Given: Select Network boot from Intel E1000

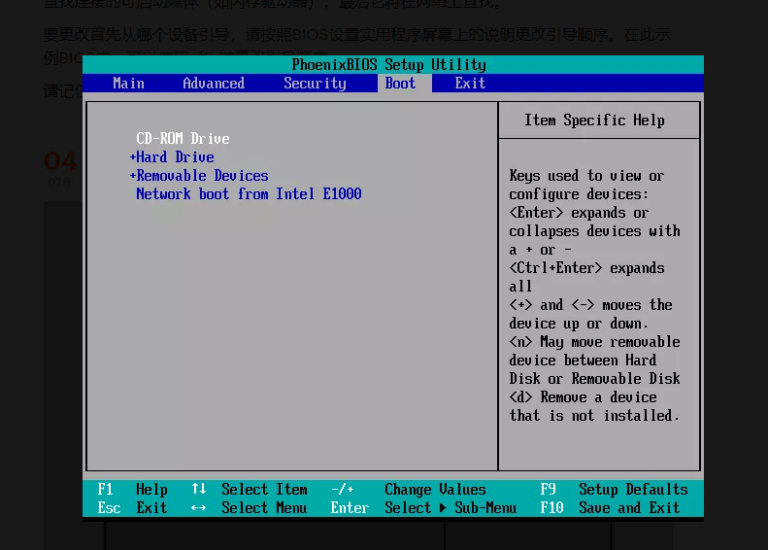Looking at the screenshot, I should click(x=248, y=194).
